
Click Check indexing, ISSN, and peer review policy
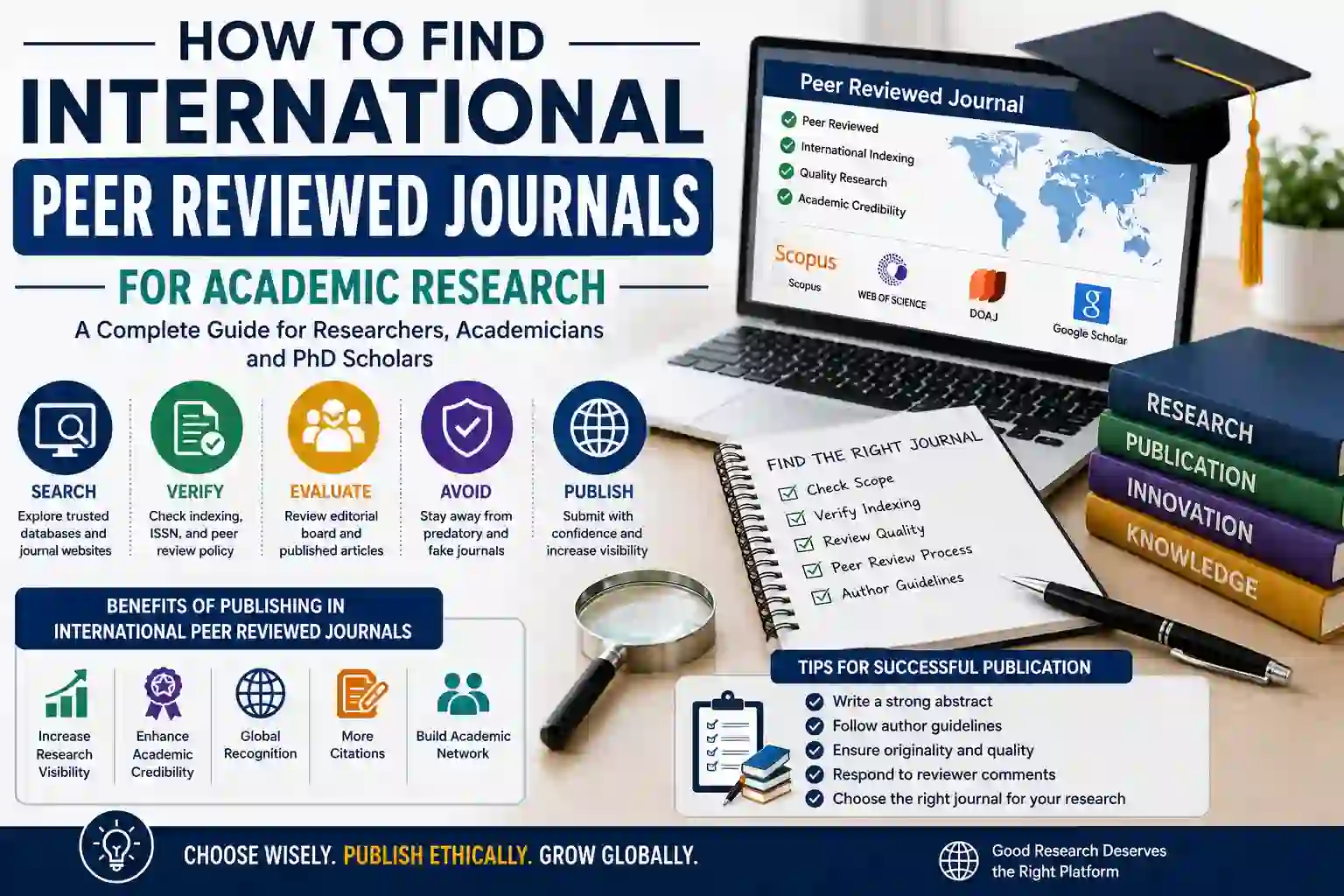[x=196, y=533]
